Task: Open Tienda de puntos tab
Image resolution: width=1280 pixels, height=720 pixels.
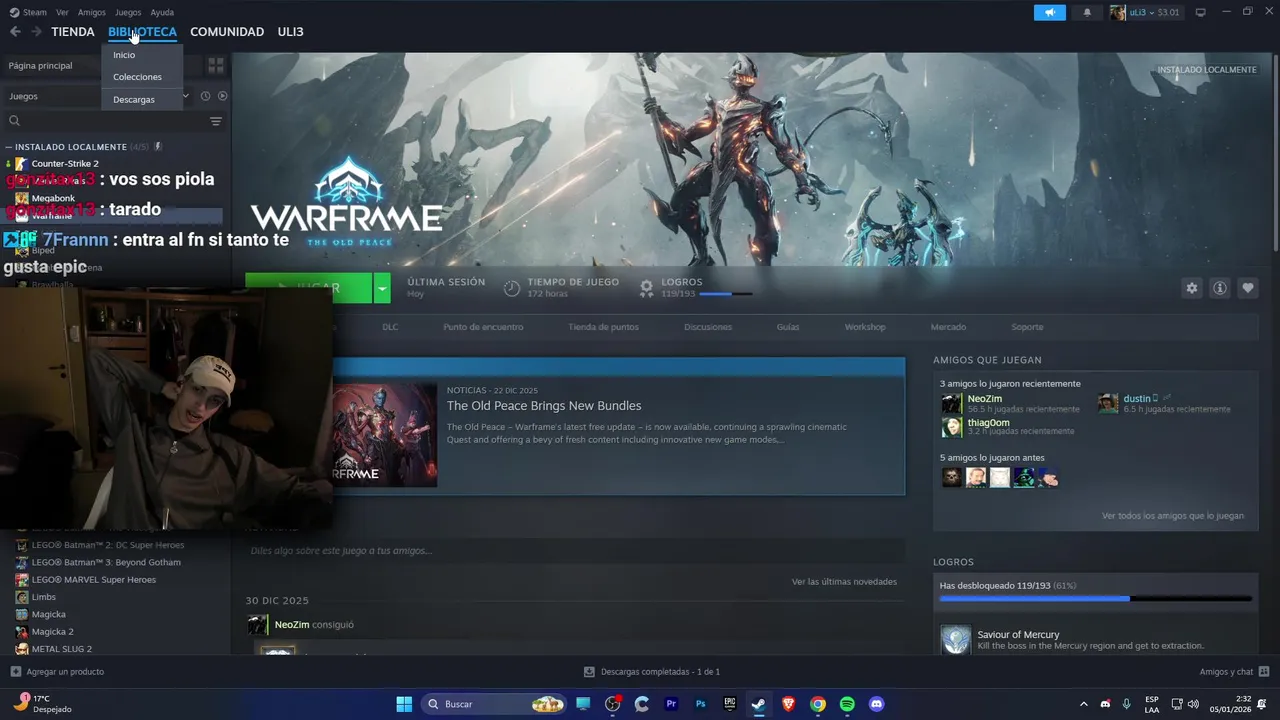Action: coord(603,327)
